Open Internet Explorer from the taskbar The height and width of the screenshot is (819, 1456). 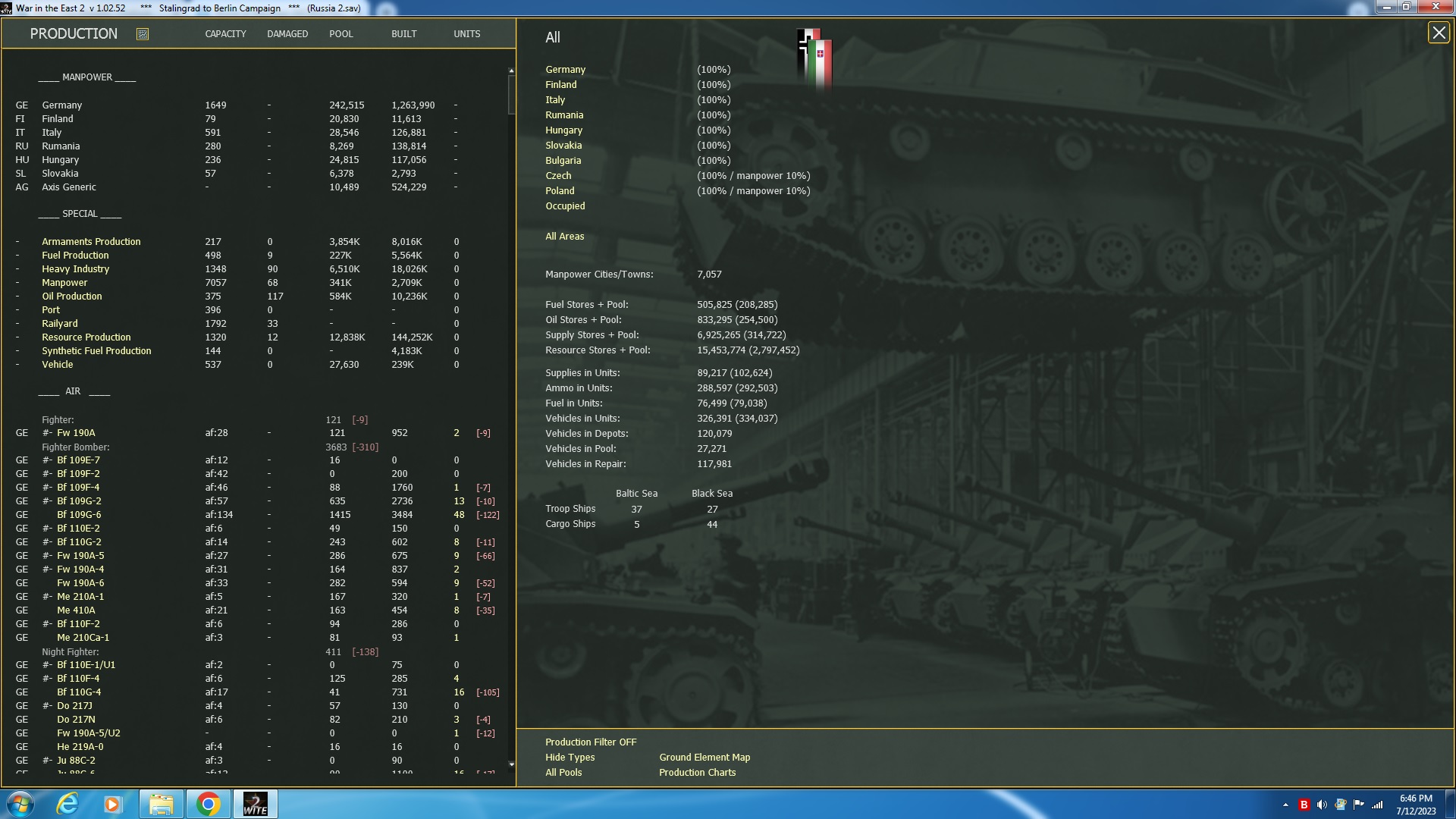[68, 804]
